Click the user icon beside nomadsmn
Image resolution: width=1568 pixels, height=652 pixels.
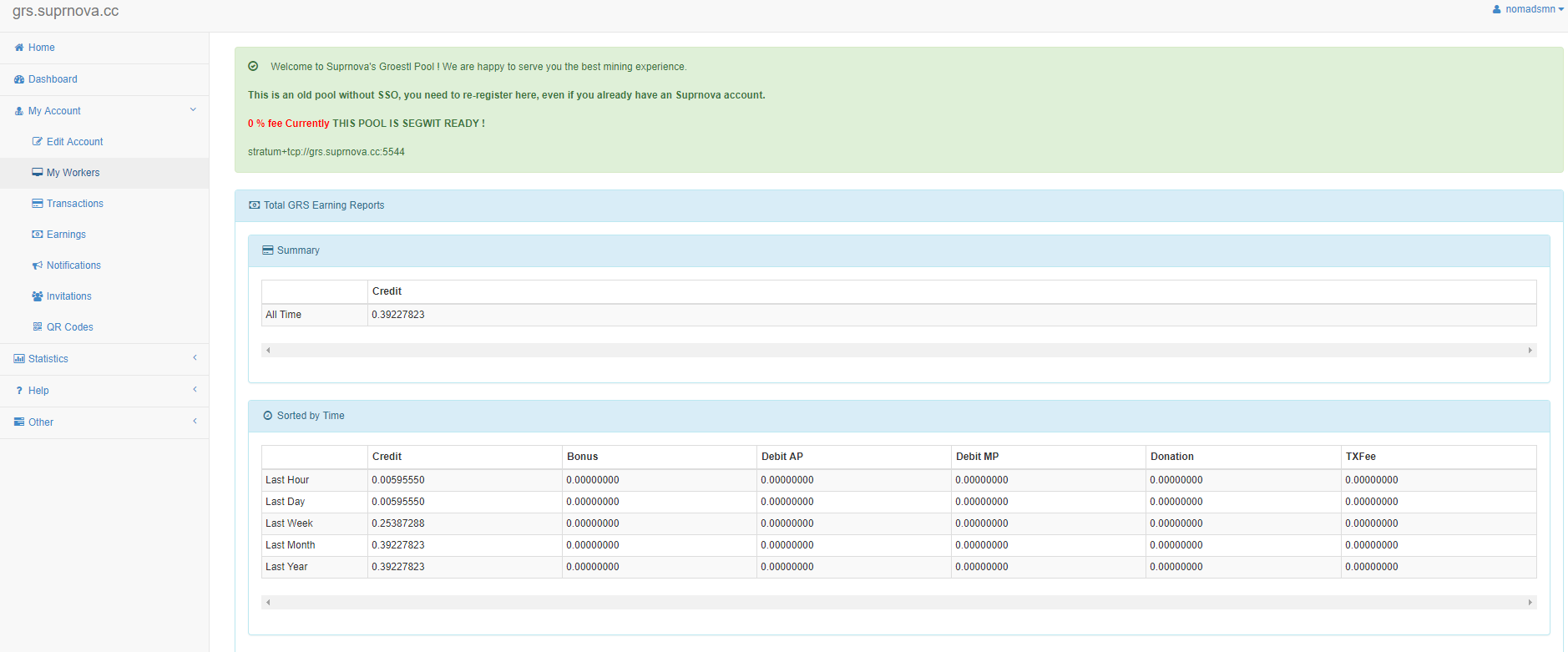[1496, 9]
